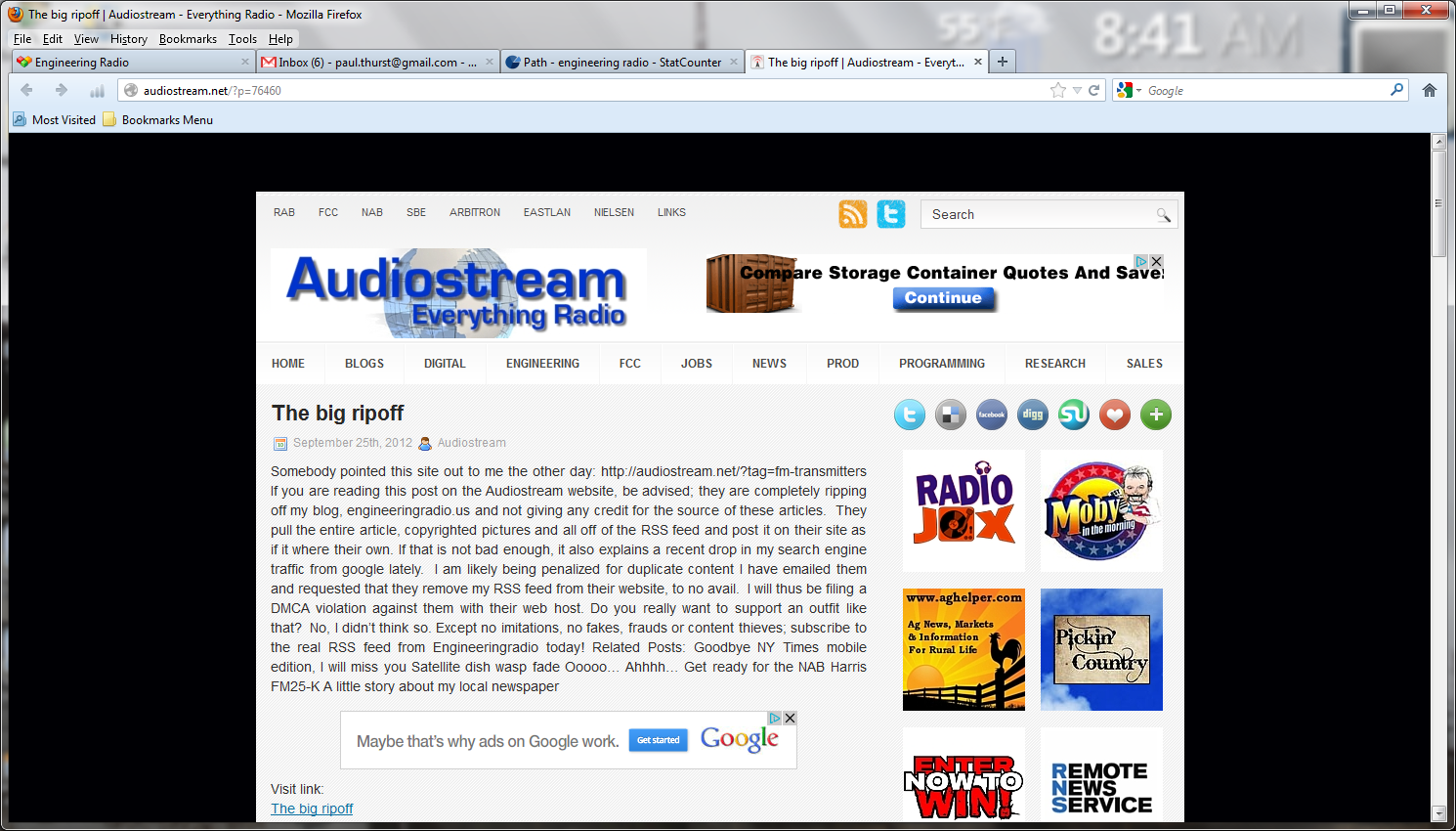
Task: Follow "The big ripoff" visit link
Action: 312,809
